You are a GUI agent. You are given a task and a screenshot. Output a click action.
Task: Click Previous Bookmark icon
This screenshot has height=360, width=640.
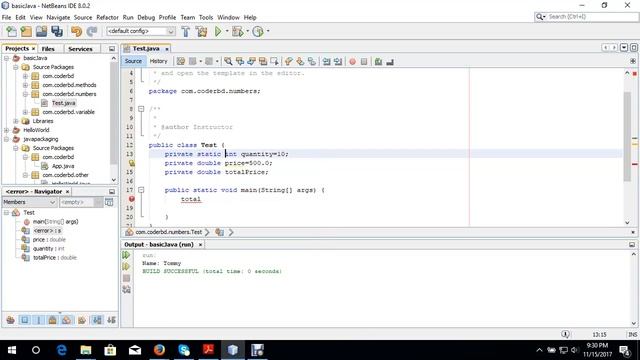click(x=289, y=61)
